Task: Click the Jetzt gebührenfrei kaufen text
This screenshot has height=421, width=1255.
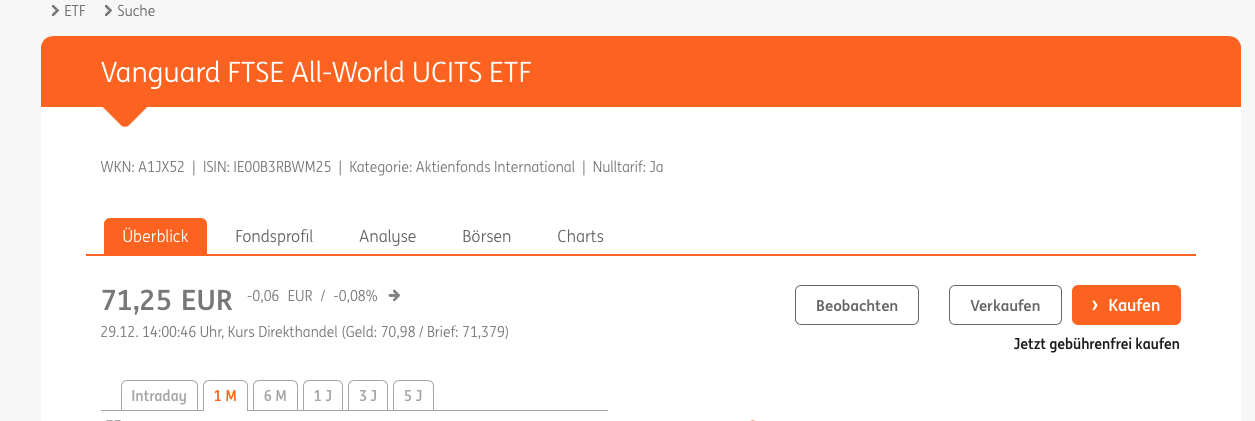Action: (x=1096, y=344)
